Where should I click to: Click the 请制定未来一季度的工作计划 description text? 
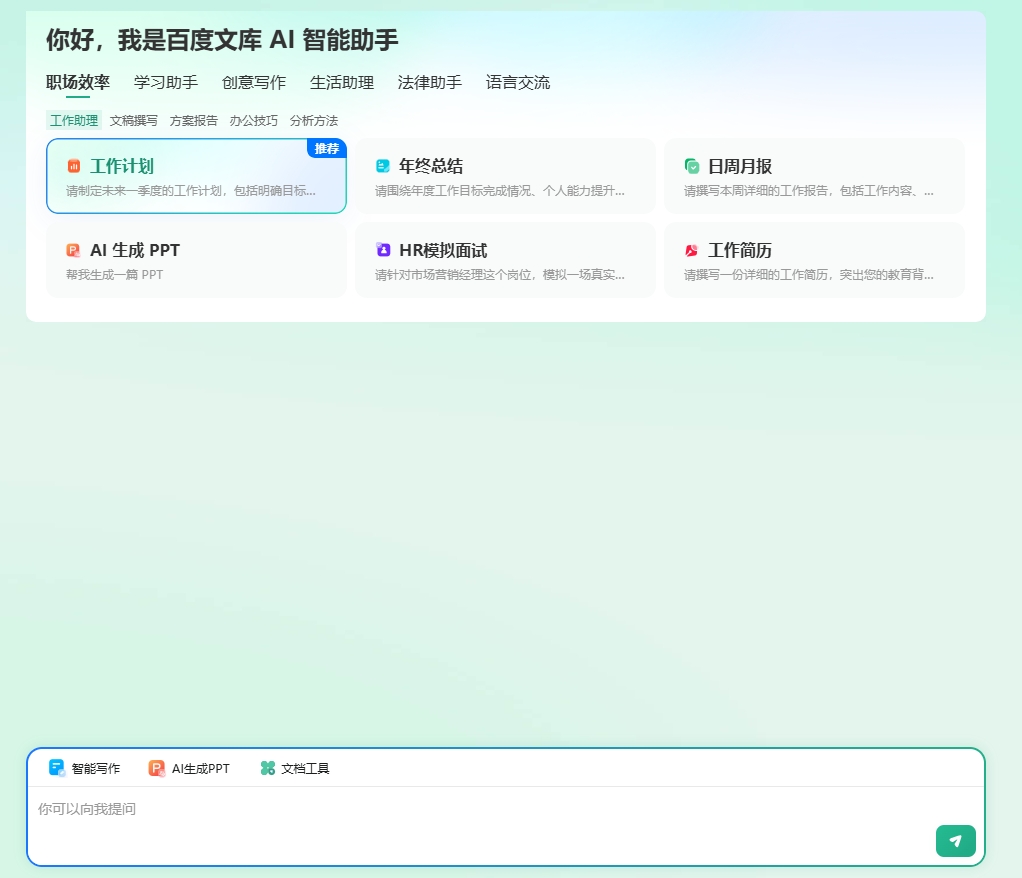191,191
